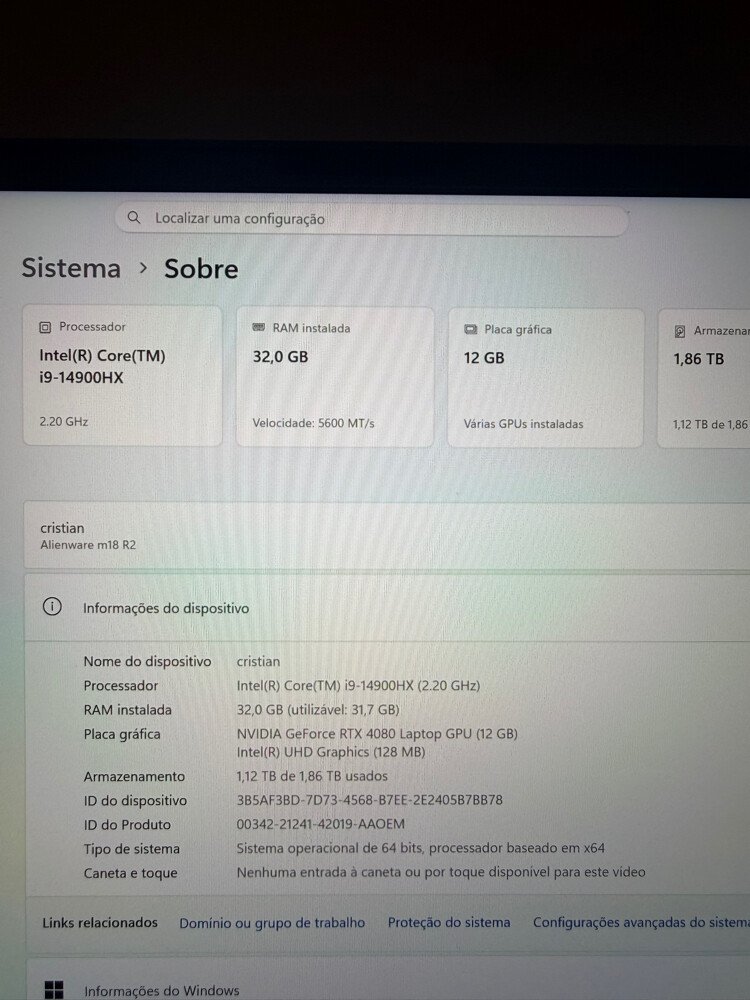This screenshot has width=750, height=1000.
Task: Click the RAM instalada memory icon
Action: 258,328
